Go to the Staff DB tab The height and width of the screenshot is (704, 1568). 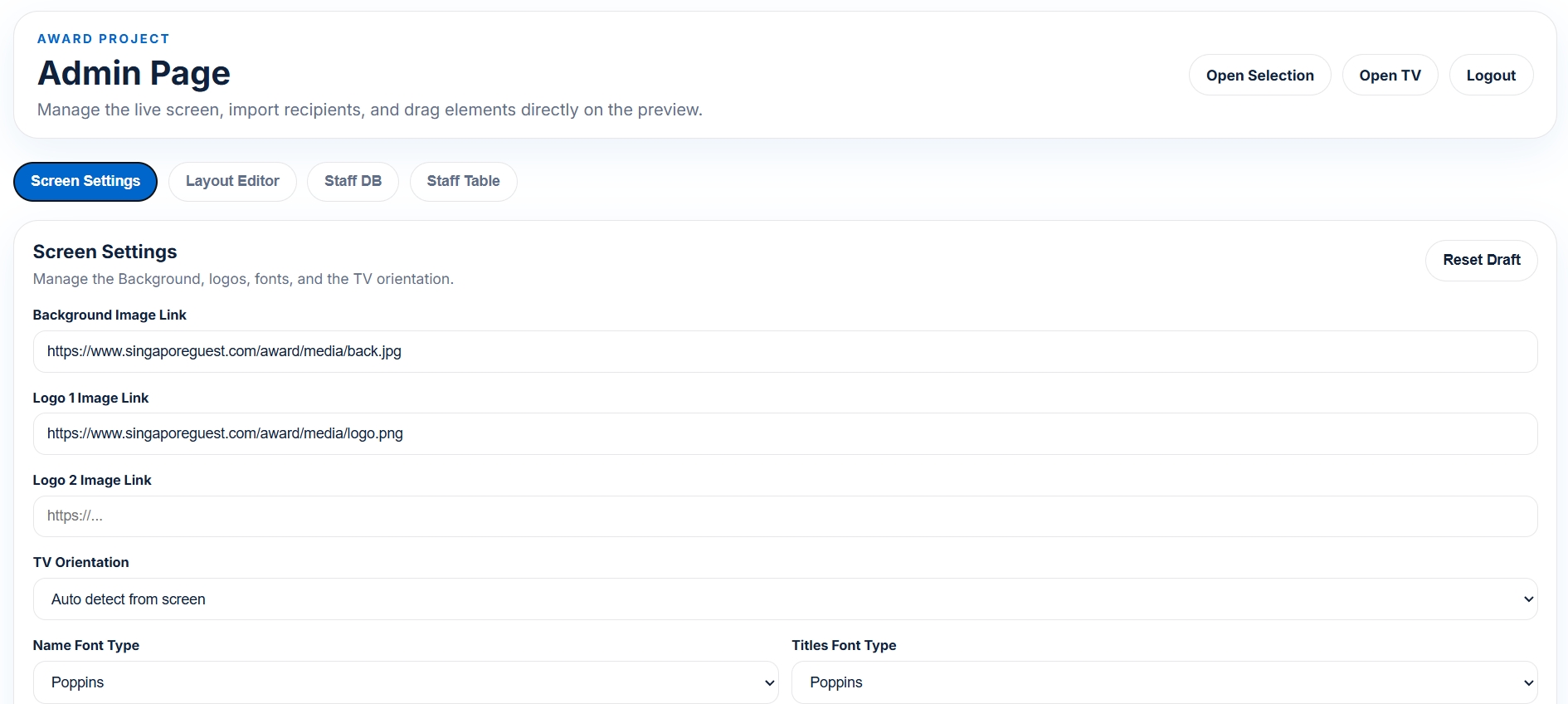tap(353, 181)
